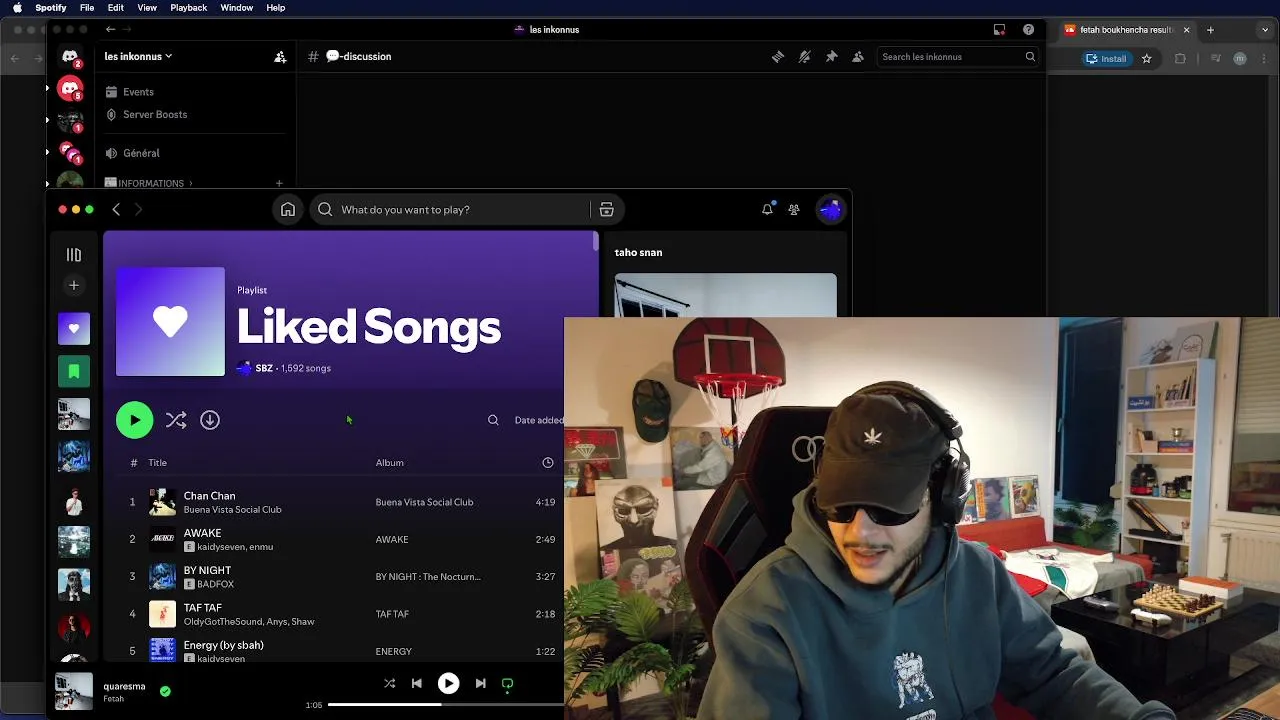Click the now-playing album cover thumbnail
This screenshot has height=720, width=1280.
pos(74,691)
